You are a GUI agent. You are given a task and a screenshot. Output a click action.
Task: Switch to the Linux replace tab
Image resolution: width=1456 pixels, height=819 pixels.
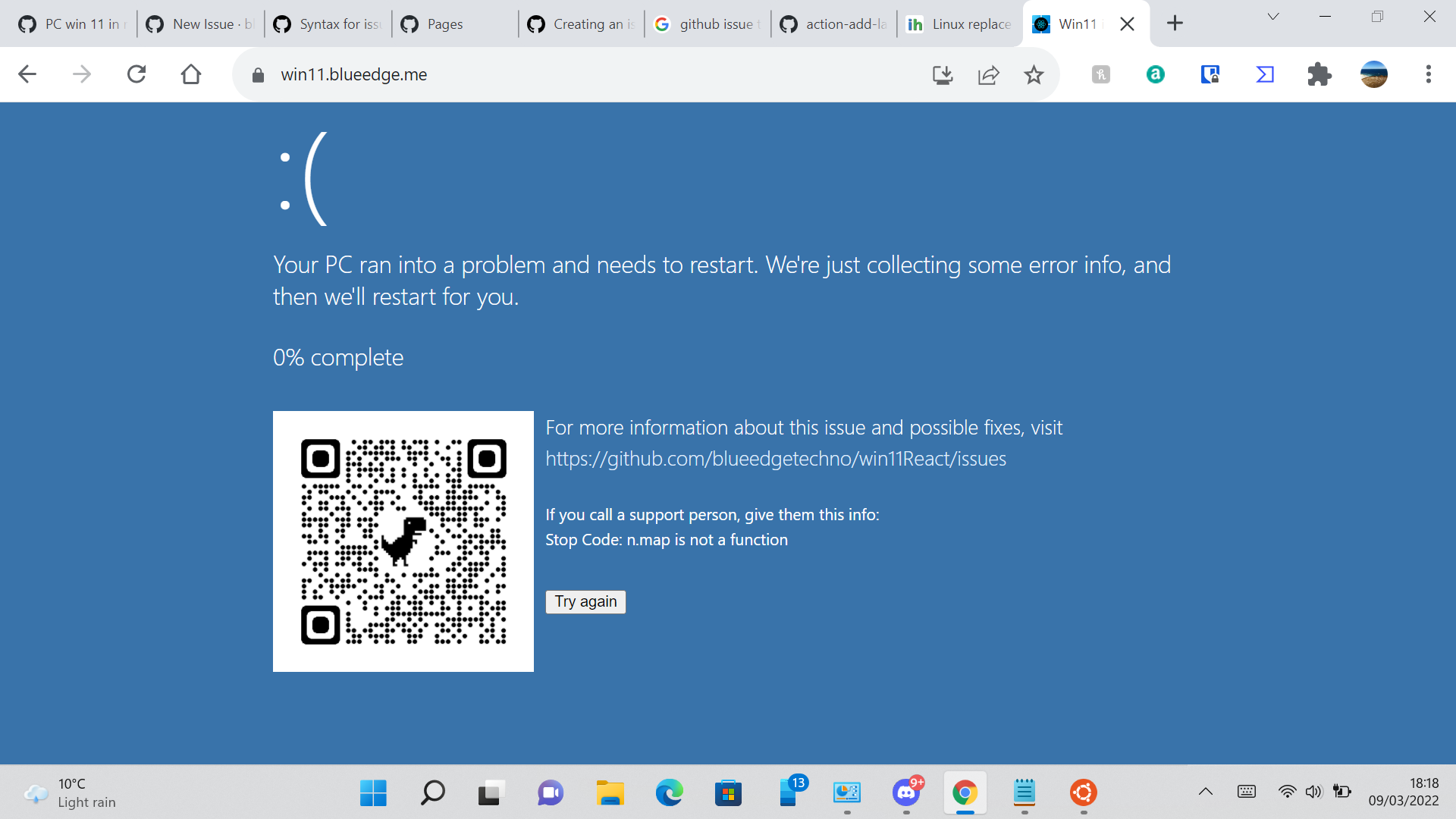[963, 24]
